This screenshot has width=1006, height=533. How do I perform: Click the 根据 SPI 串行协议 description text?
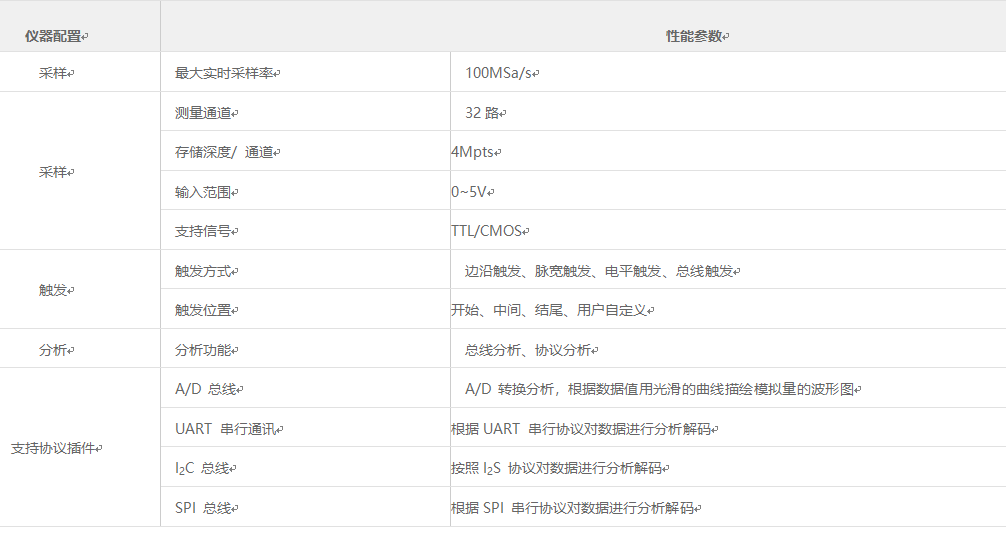[574, 508]
